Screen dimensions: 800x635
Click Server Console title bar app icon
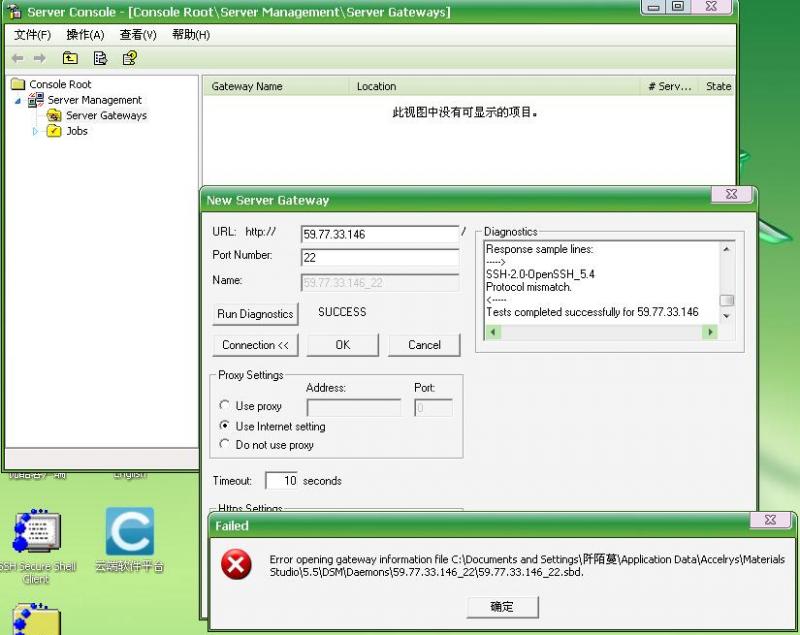tap(14, 11)
